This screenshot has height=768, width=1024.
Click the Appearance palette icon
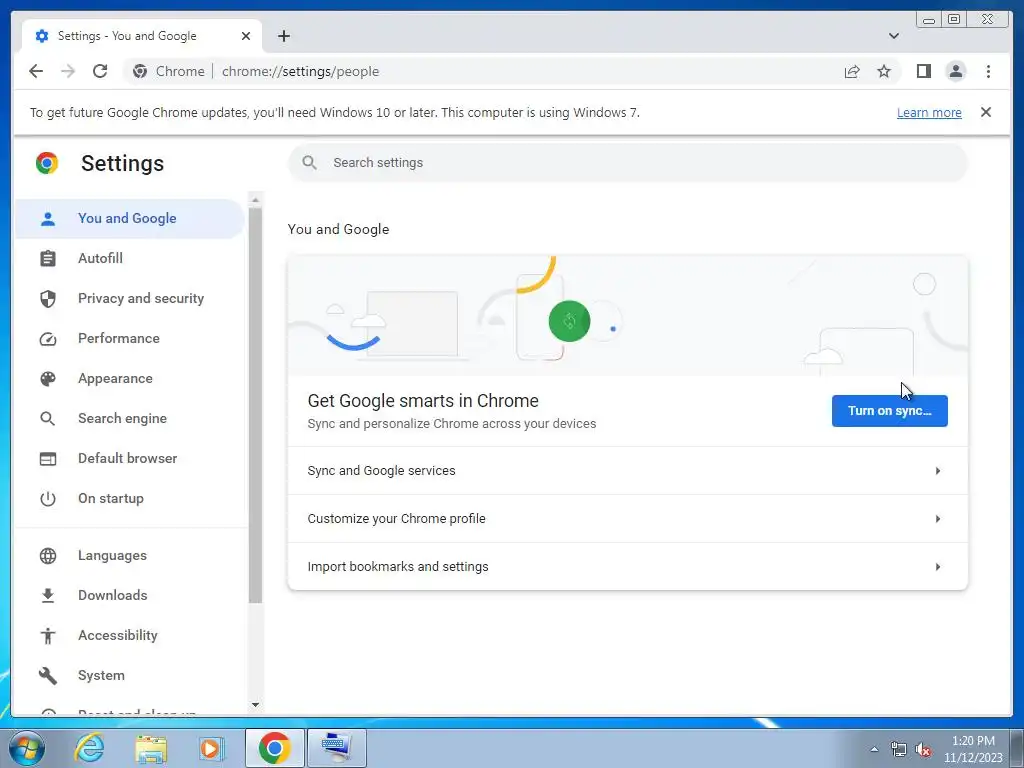(x=48, y=379)
